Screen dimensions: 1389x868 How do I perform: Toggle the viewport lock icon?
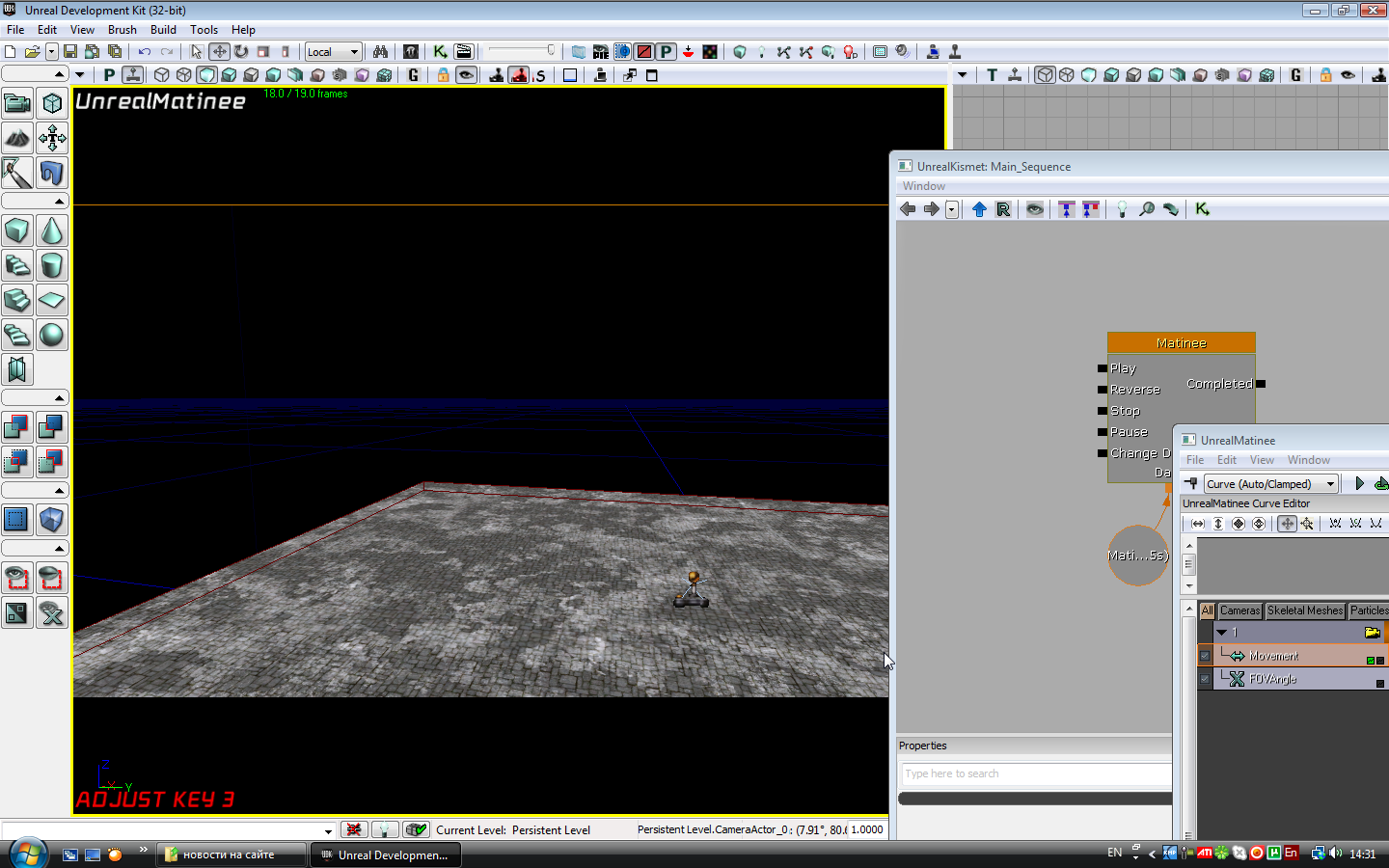coord(443,75)
